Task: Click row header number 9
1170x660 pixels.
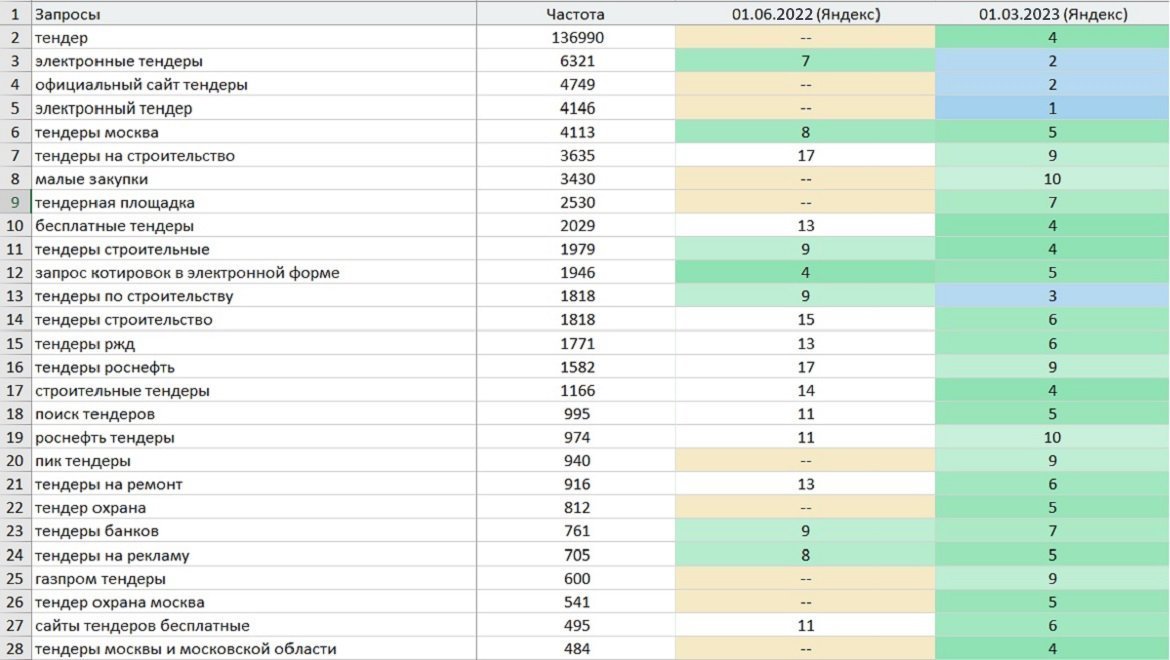Action: (x=15, y=202)
